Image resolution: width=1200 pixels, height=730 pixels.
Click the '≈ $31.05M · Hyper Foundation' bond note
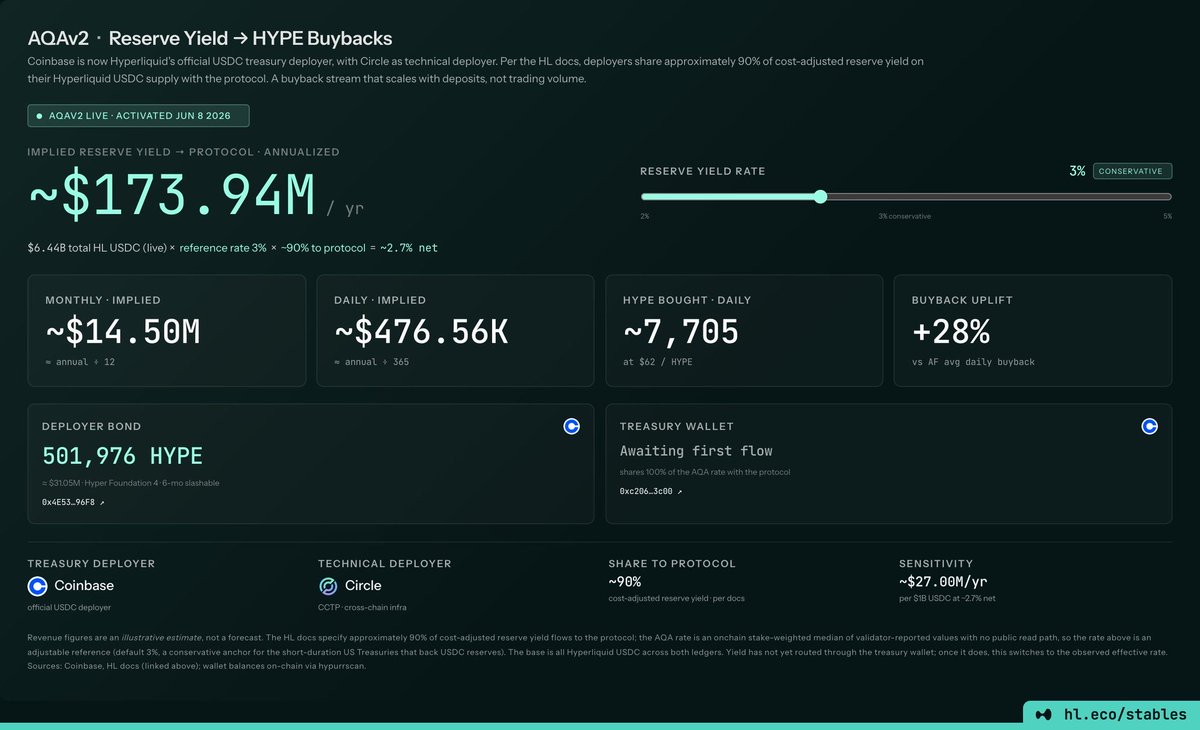tap(130, 483)
